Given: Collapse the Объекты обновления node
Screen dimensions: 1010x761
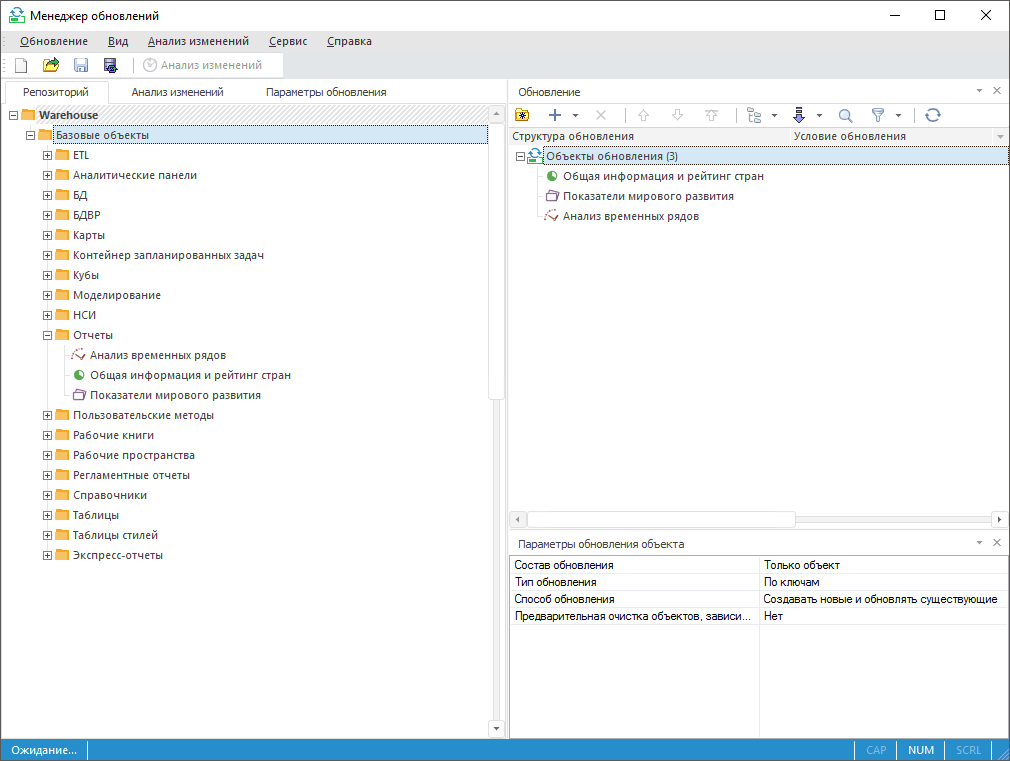Looking at the screenshot, I should (x=520, y=156).
